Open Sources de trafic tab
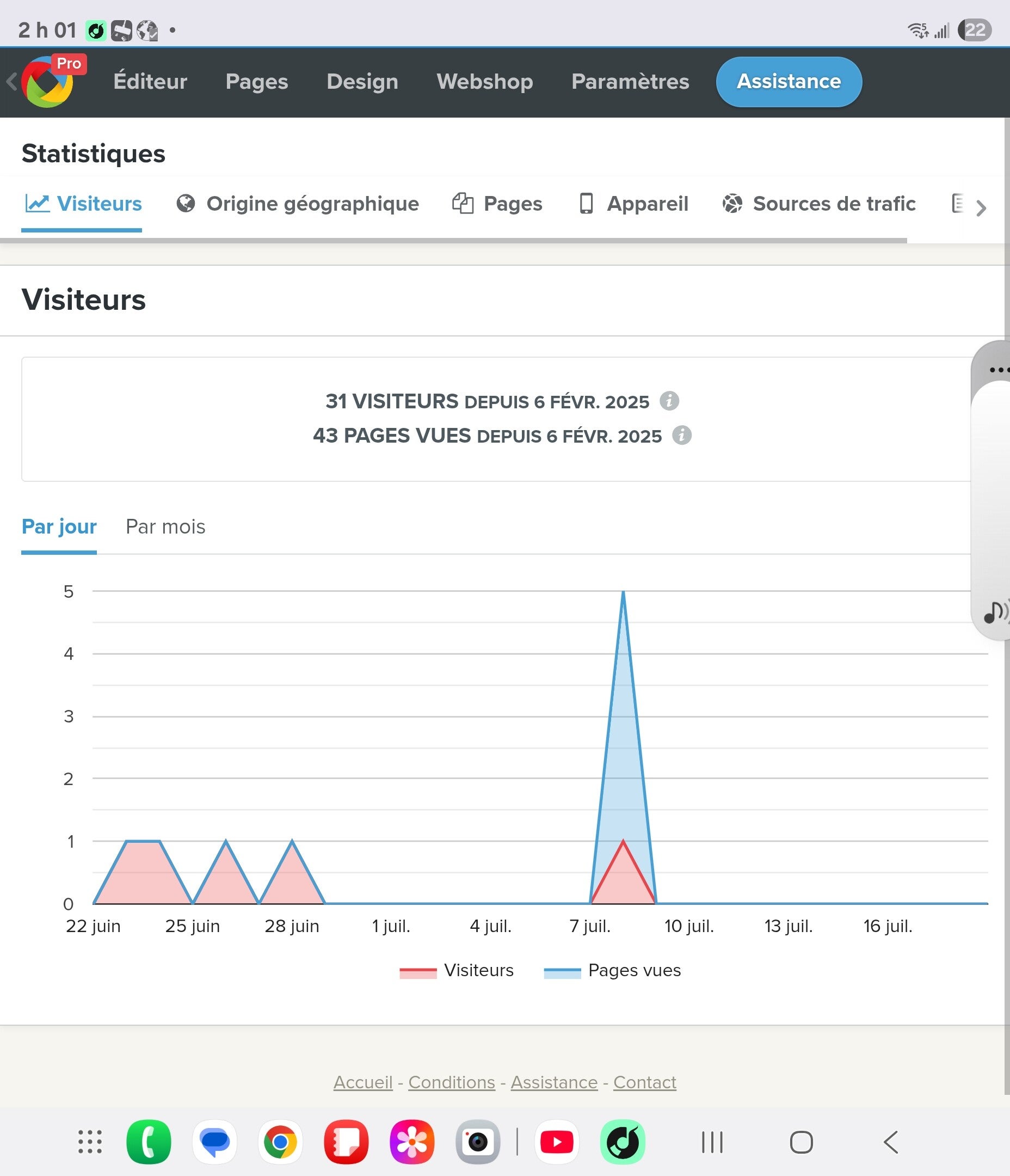1010x1176 pixels. (819, 204)
